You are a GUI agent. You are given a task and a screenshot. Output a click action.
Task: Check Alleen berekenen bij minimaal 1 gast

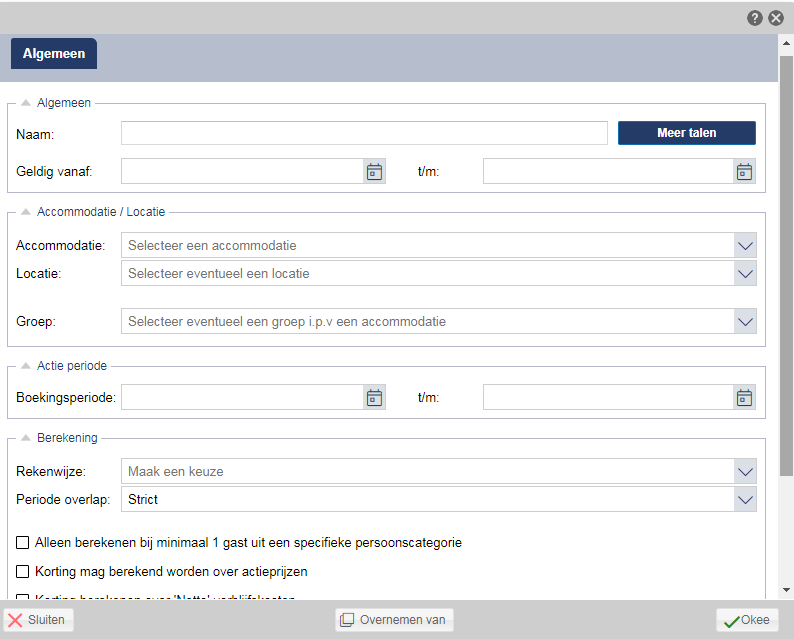(23, 543)
